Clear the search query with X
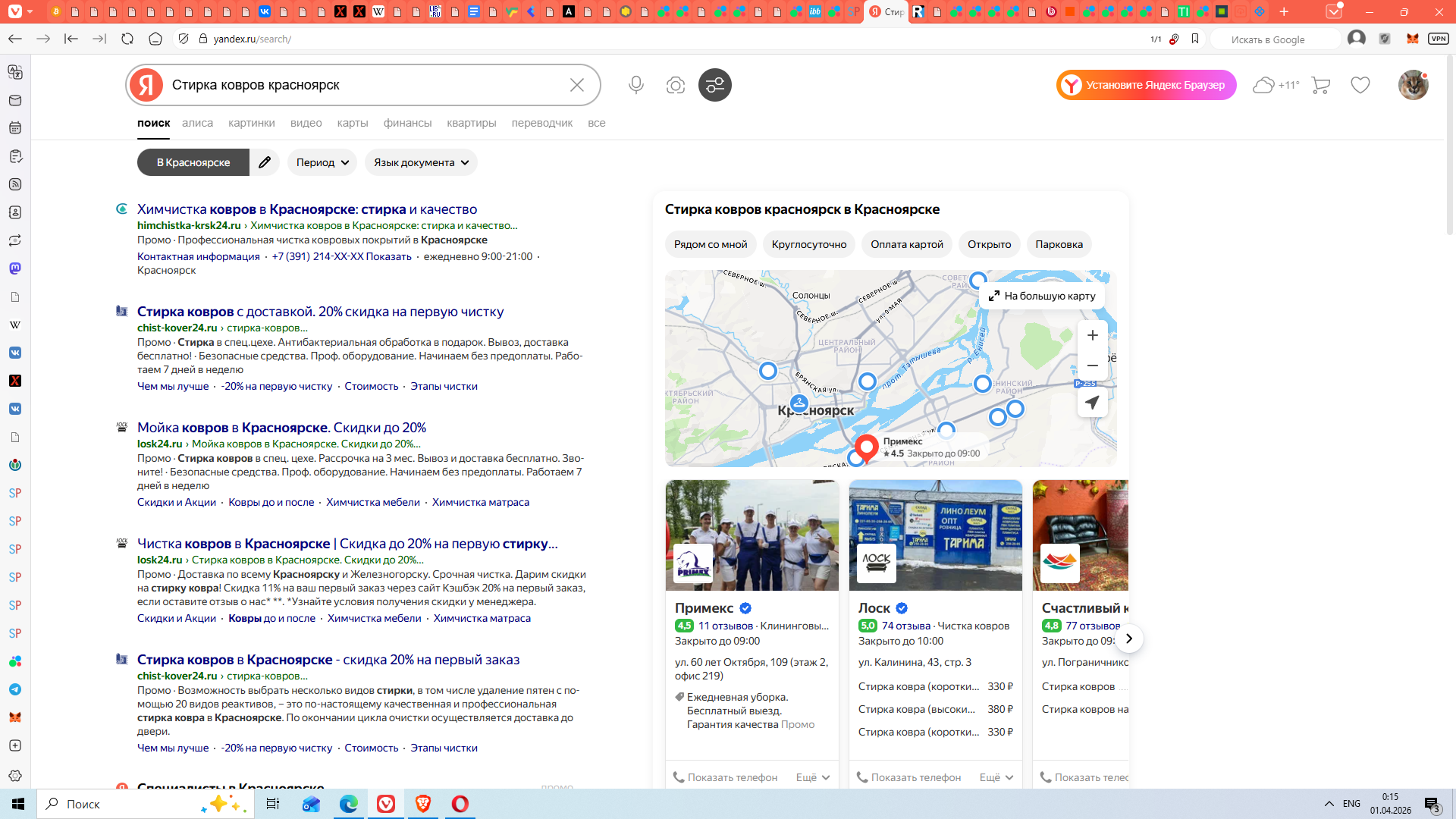1456x819 pixels. pos(576,85)
